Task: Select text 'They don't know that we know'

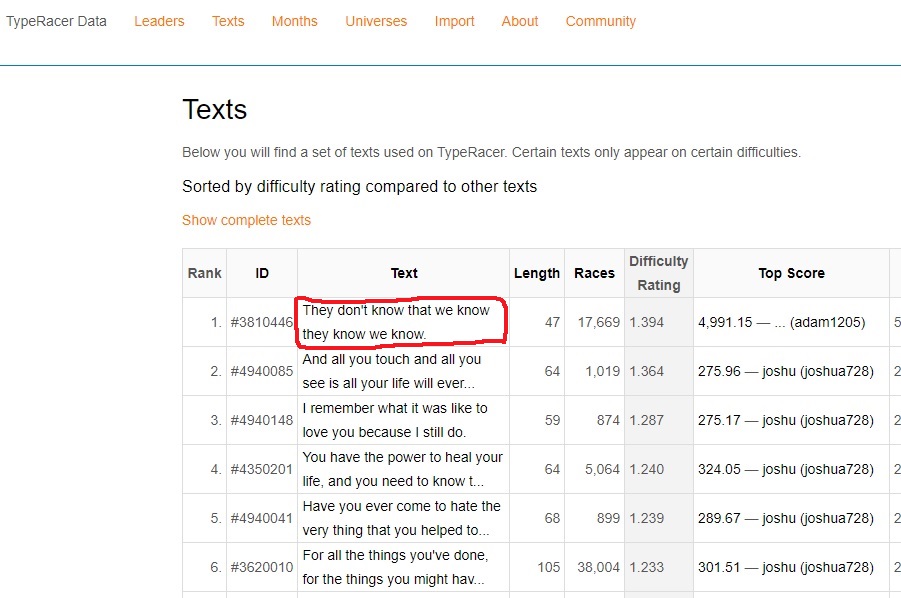Action: pos(396,310)
